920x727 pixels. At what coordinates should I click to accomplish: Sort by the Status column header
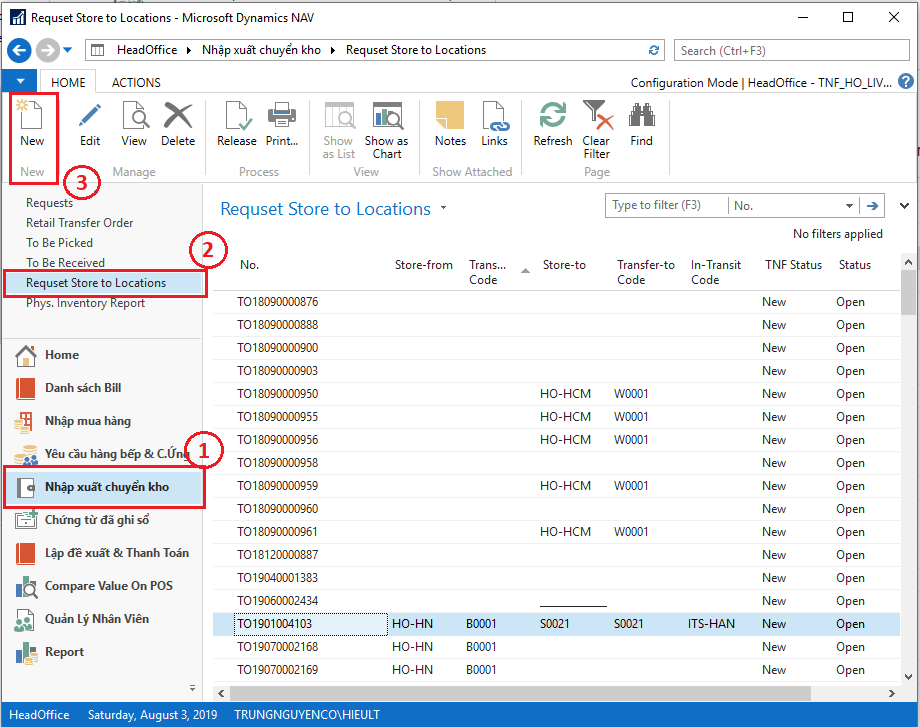tap(855, 265)
